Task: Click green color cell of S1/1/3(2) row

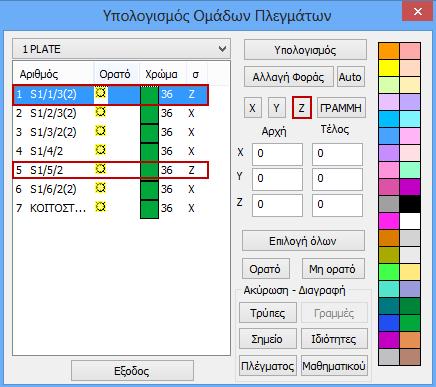Action: point(149,95)
